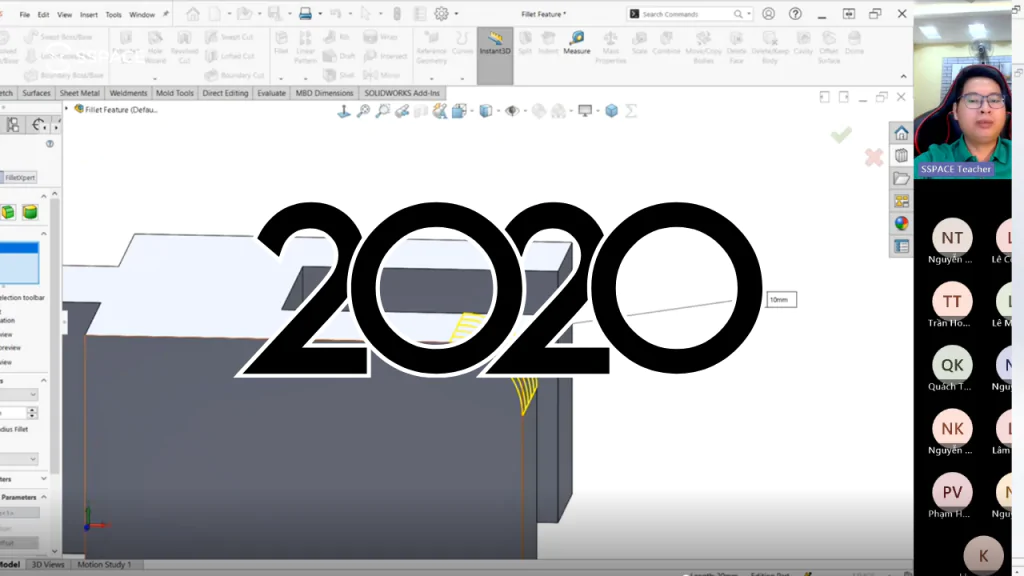Collapse the ribbon with the up chevron

903,76
